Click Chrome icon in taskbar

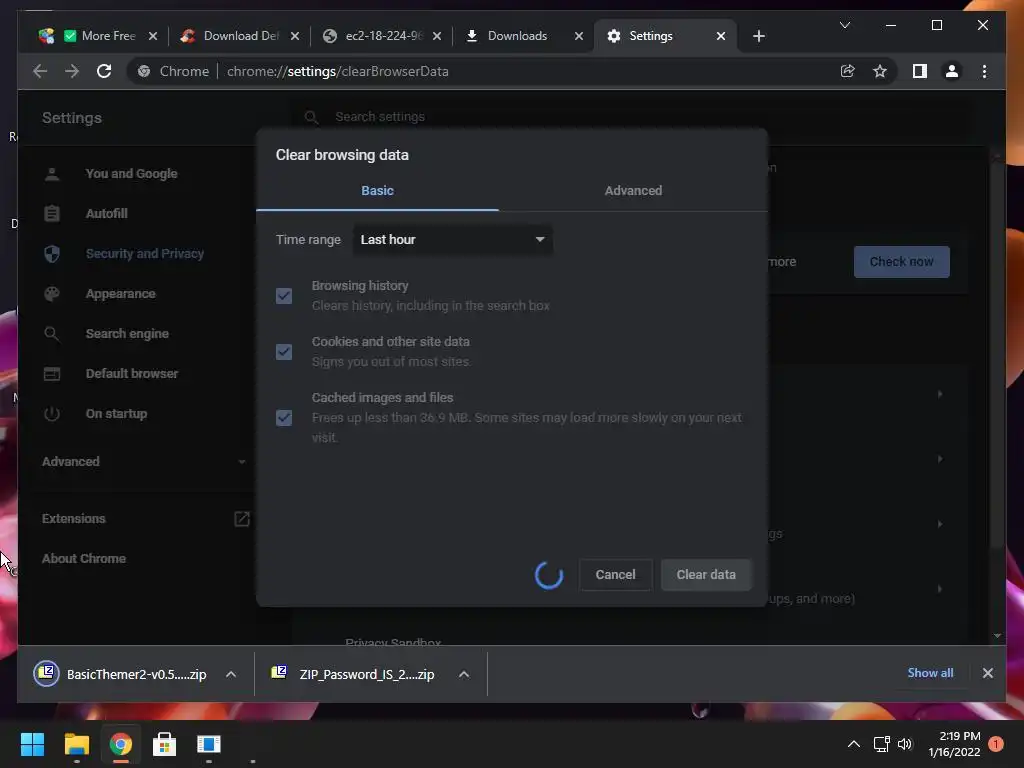[x=120, y=744]
